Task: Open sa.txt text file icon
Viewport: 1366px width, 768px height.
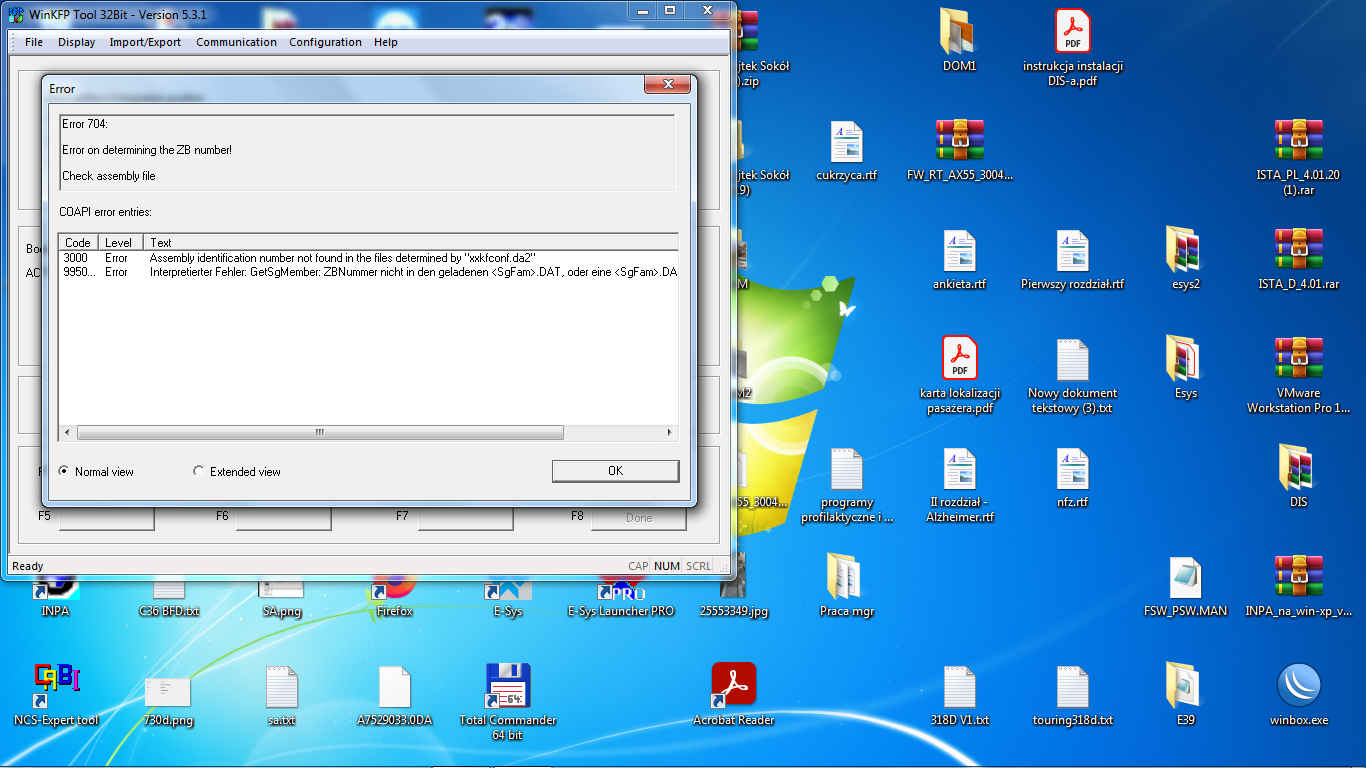Action: click(282, 686)
